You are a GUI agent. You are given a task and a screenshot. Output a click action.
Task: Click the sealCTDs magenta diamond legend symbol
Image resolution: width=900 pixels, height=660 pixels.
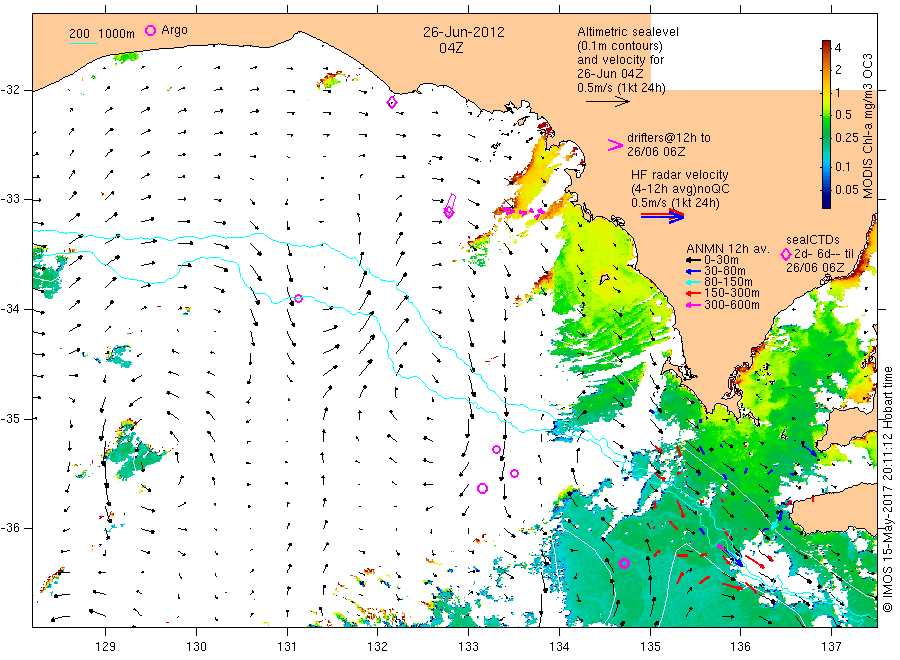786,254
